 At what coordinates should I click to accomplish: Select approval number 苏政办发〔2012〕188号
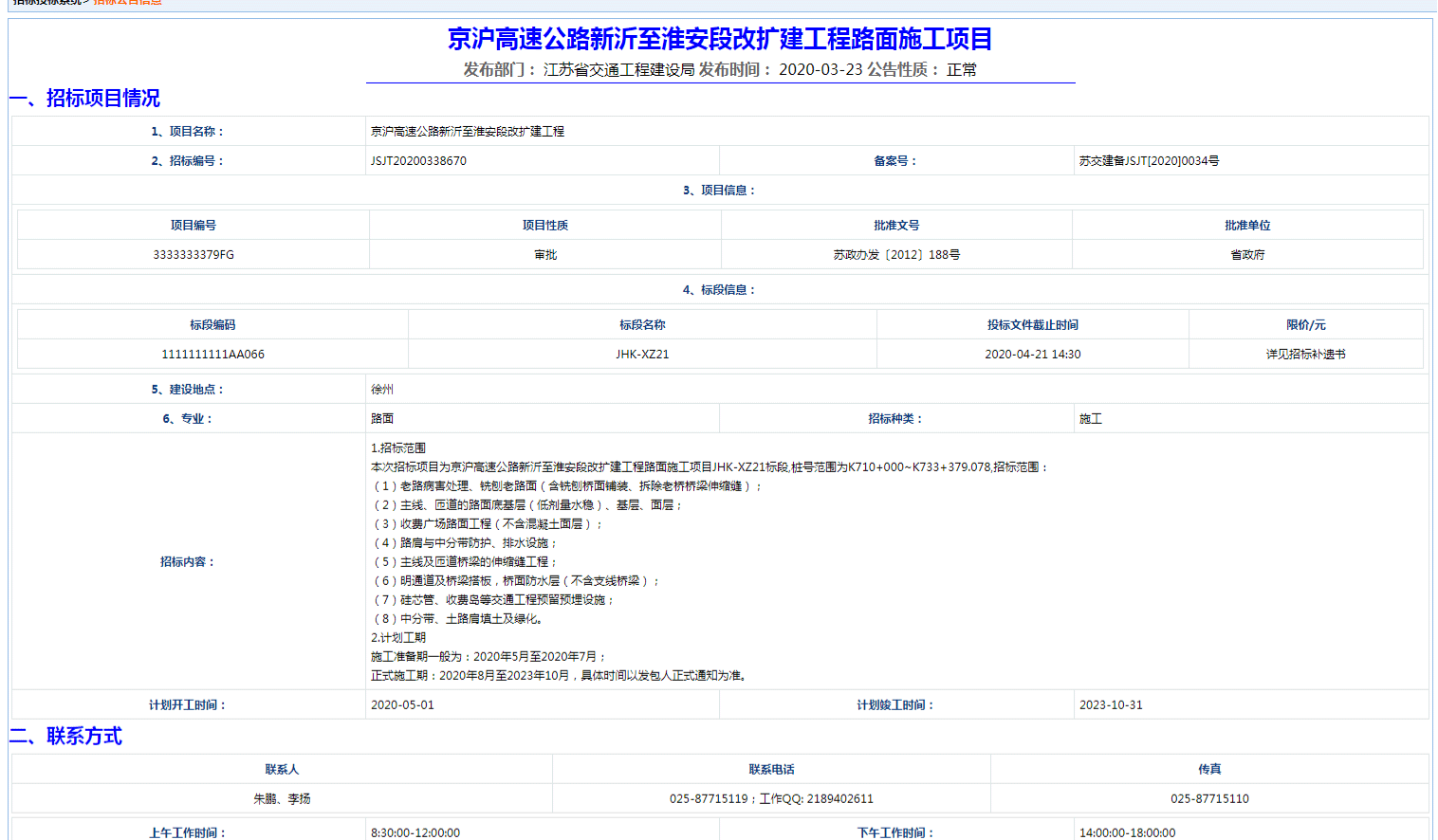tap(896, 255)
